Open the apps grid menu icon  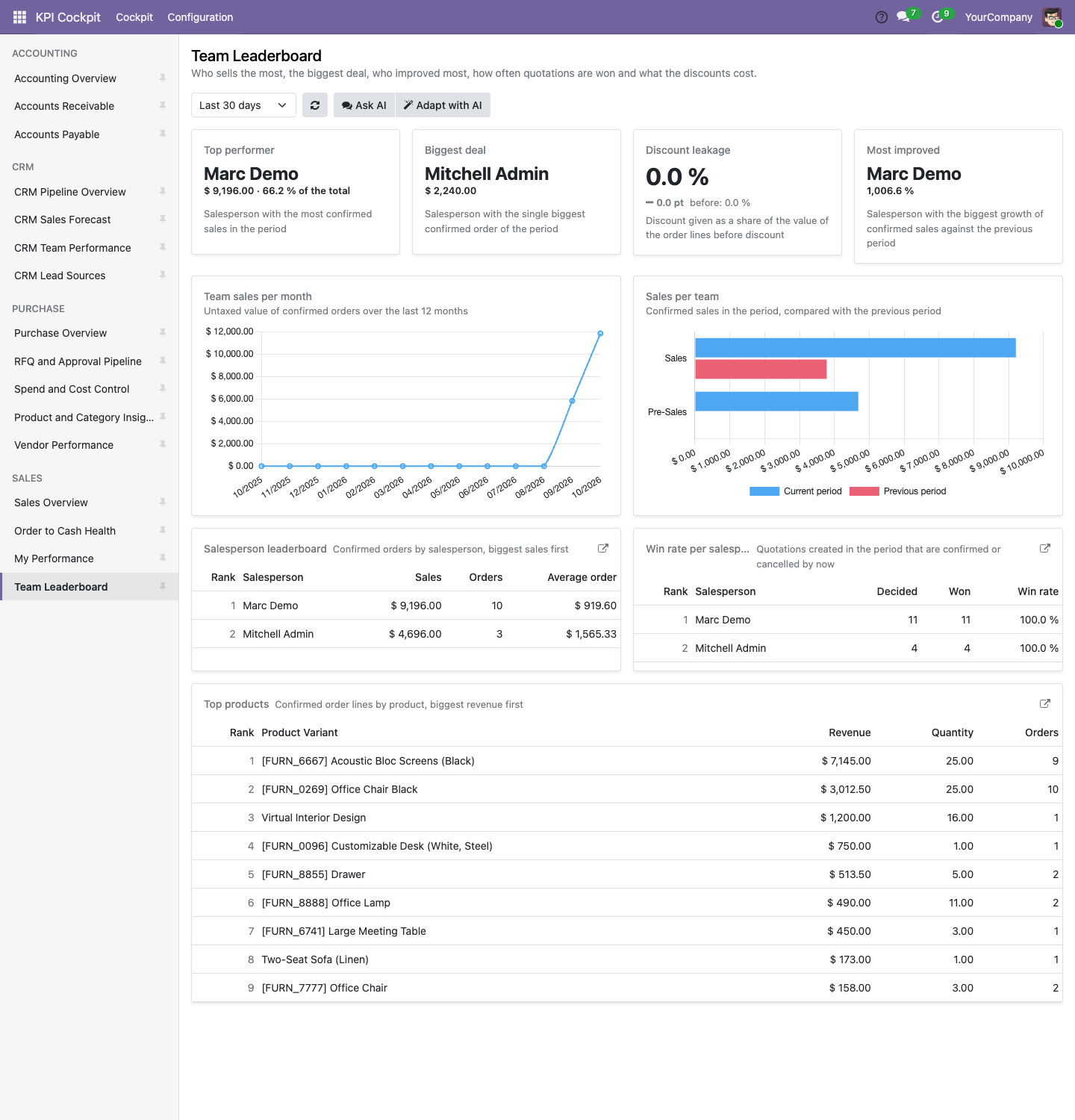(20, 17)
